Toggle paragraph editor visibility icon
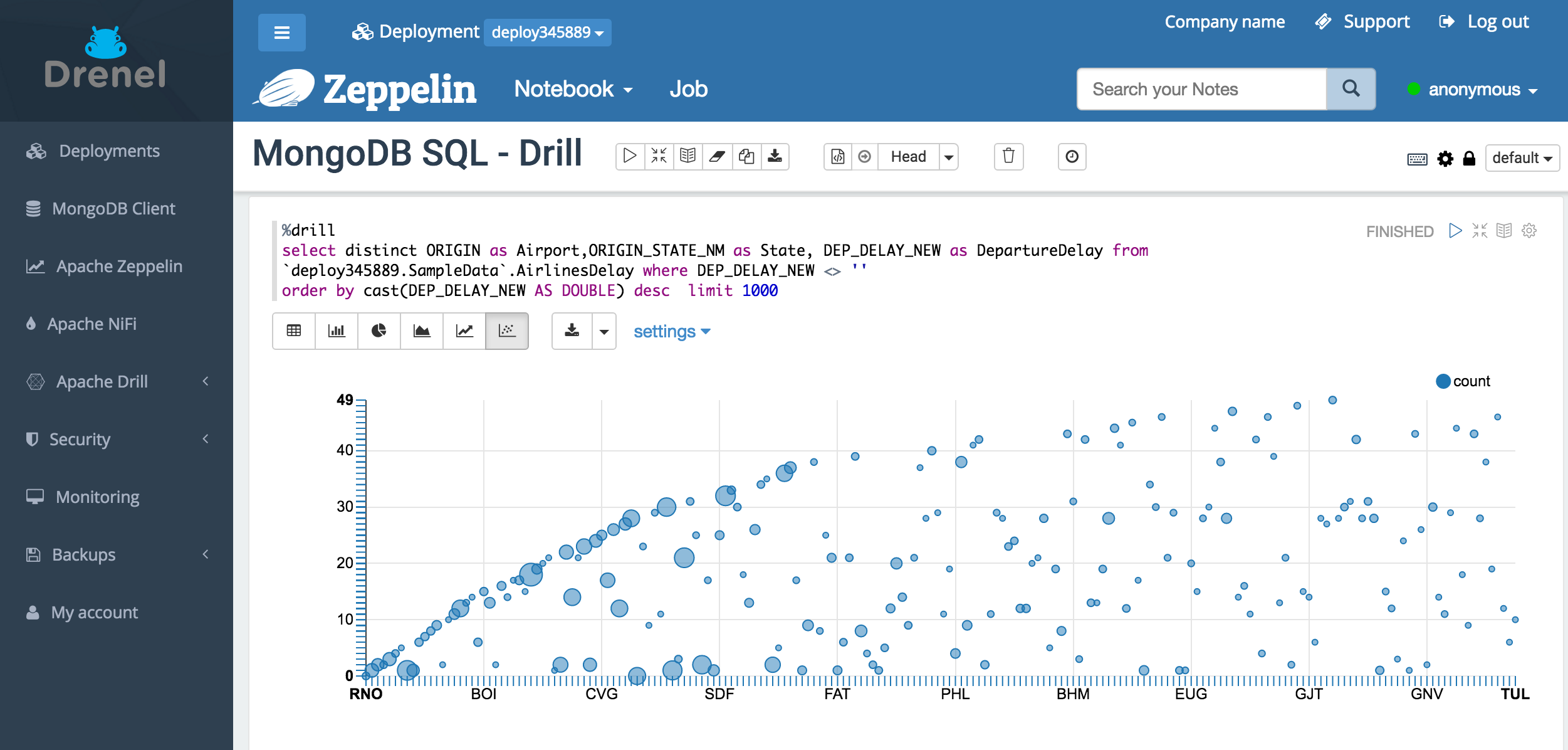 [x=1480, y=231]
